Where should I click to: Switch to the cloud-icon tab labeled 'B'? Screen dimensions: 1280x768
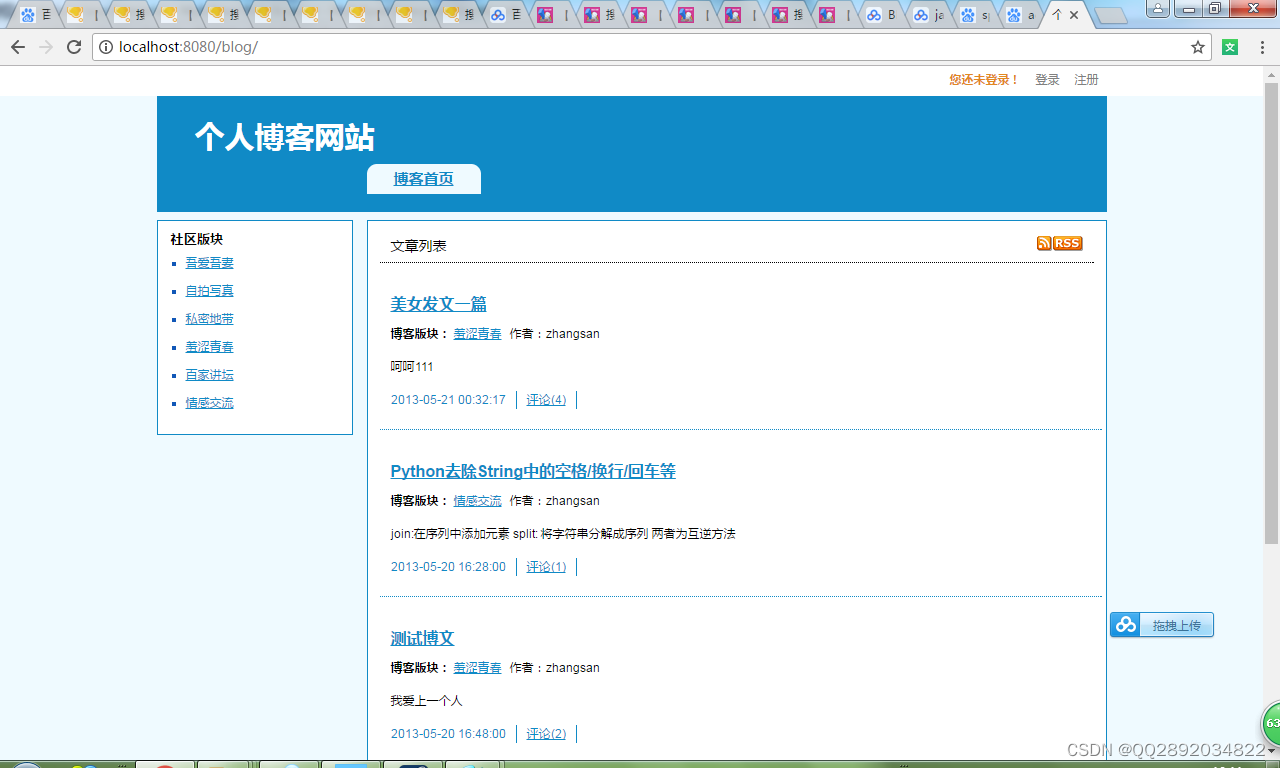pyautogui.click(x=882, y=15)
